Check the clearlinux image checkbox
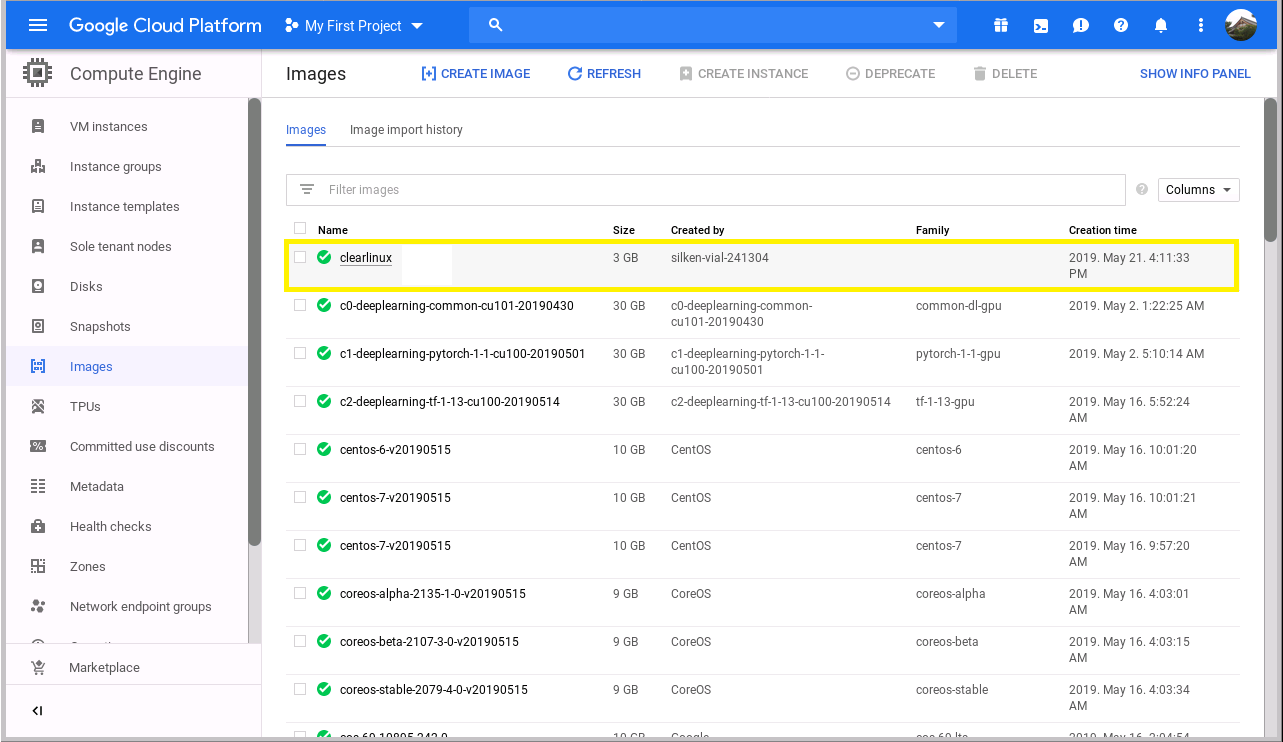The height and width of the screenshot is (742, 1283). click(x=300, y=257)
